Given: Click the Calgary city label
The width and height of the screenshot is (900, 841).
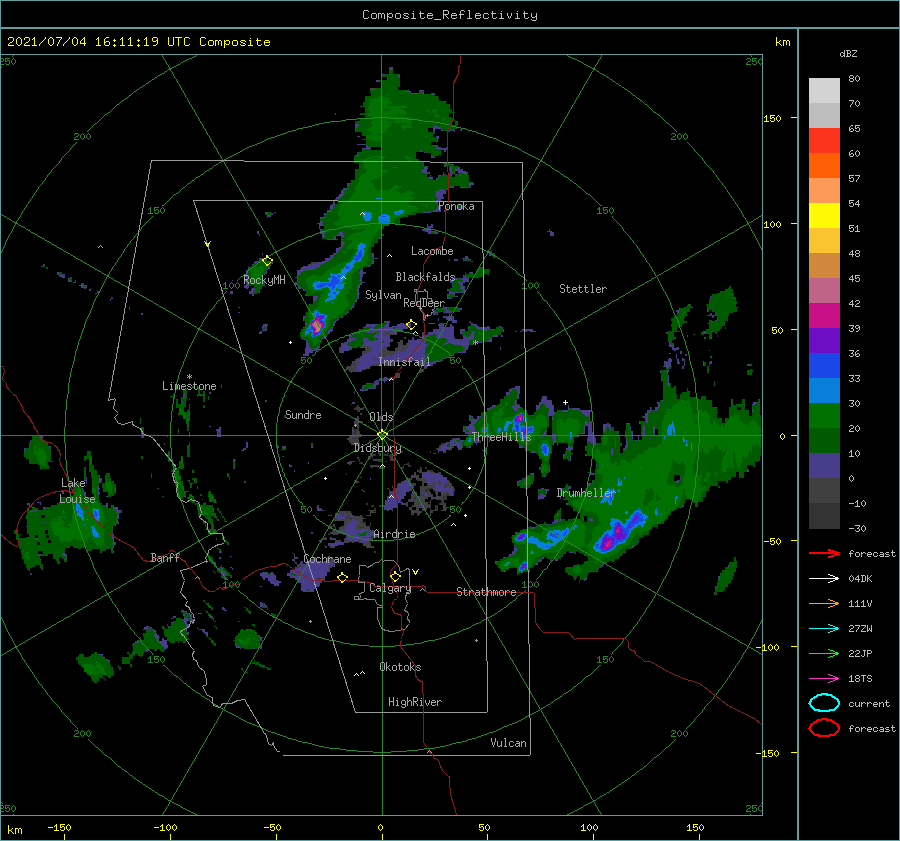Looking at the screenshot, I should coord(390,588).
